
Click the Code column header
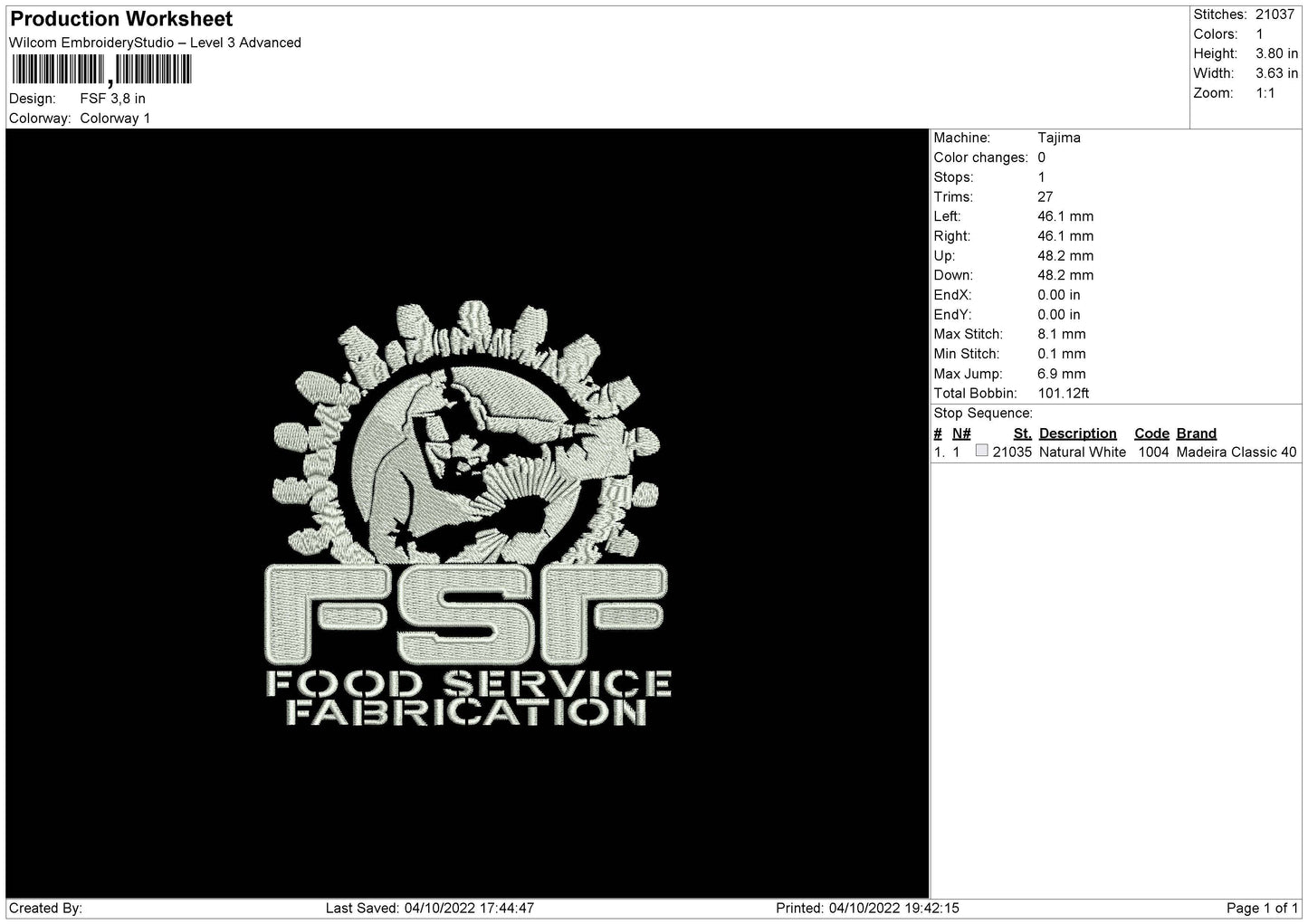click(1152, 433)
